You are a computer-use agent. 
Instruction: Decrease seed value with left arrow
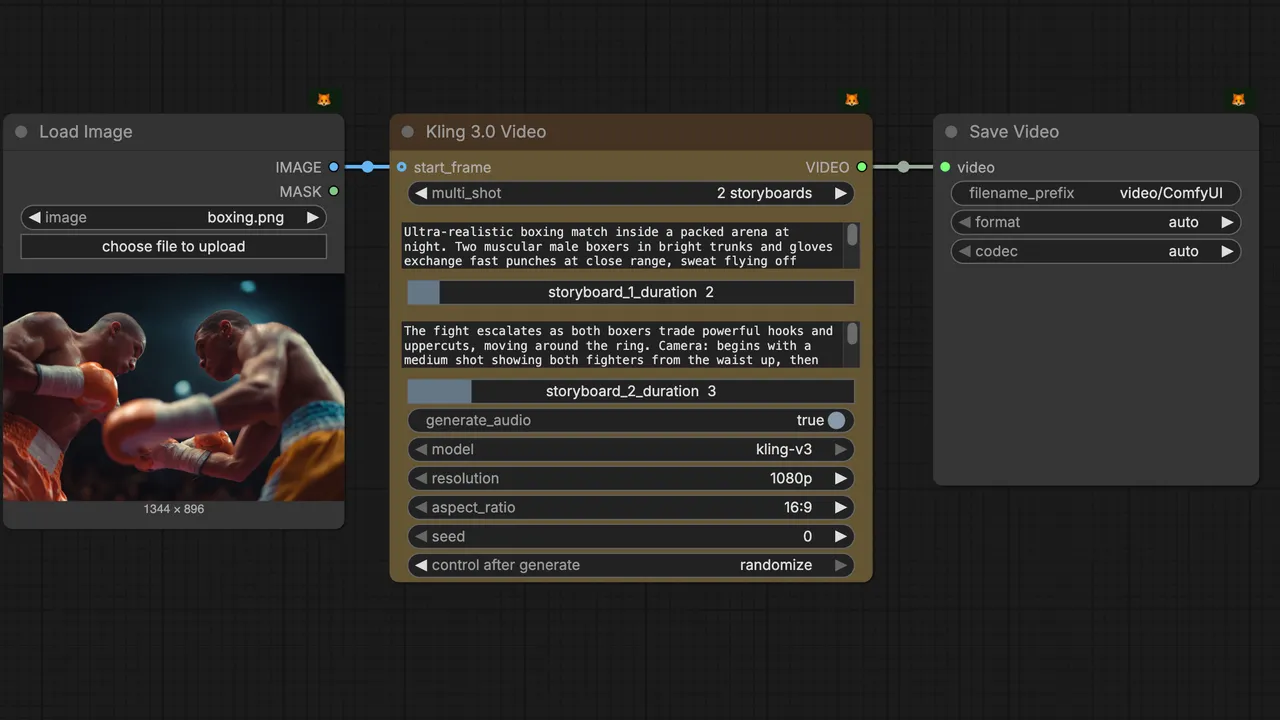pyautogui.click(x=421, y=536)
